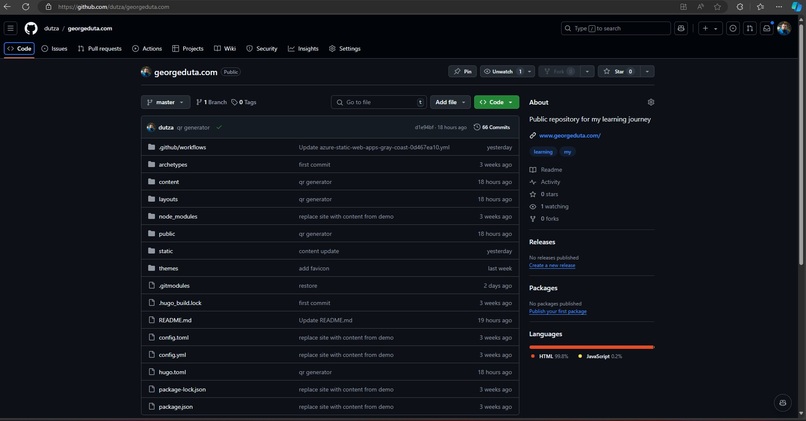Screen dimensions: 806x421
Task: Expand the master branch dropdown
Action: [x=166, y=102]
